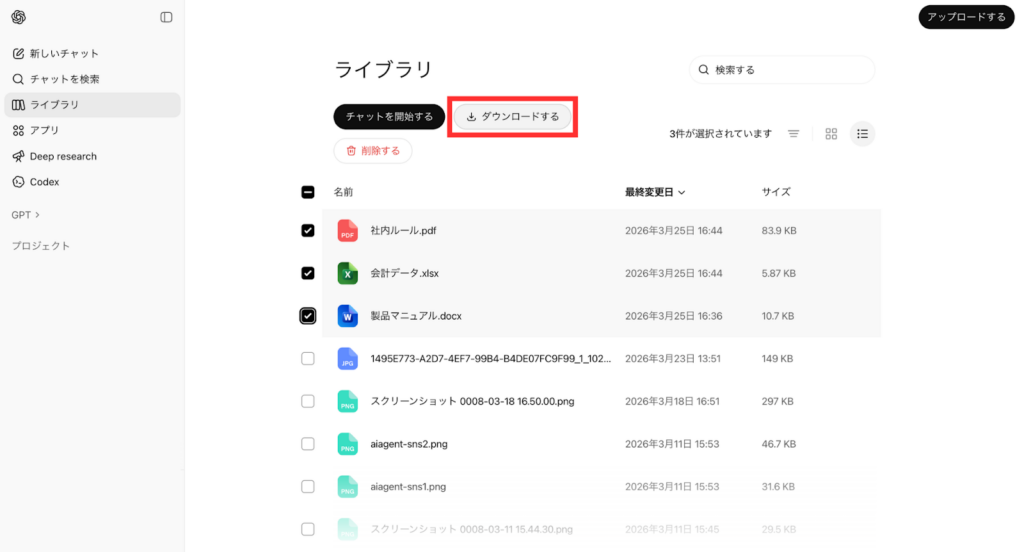Click the 名前 column header

pyautogui.click(x=344, y=192)
